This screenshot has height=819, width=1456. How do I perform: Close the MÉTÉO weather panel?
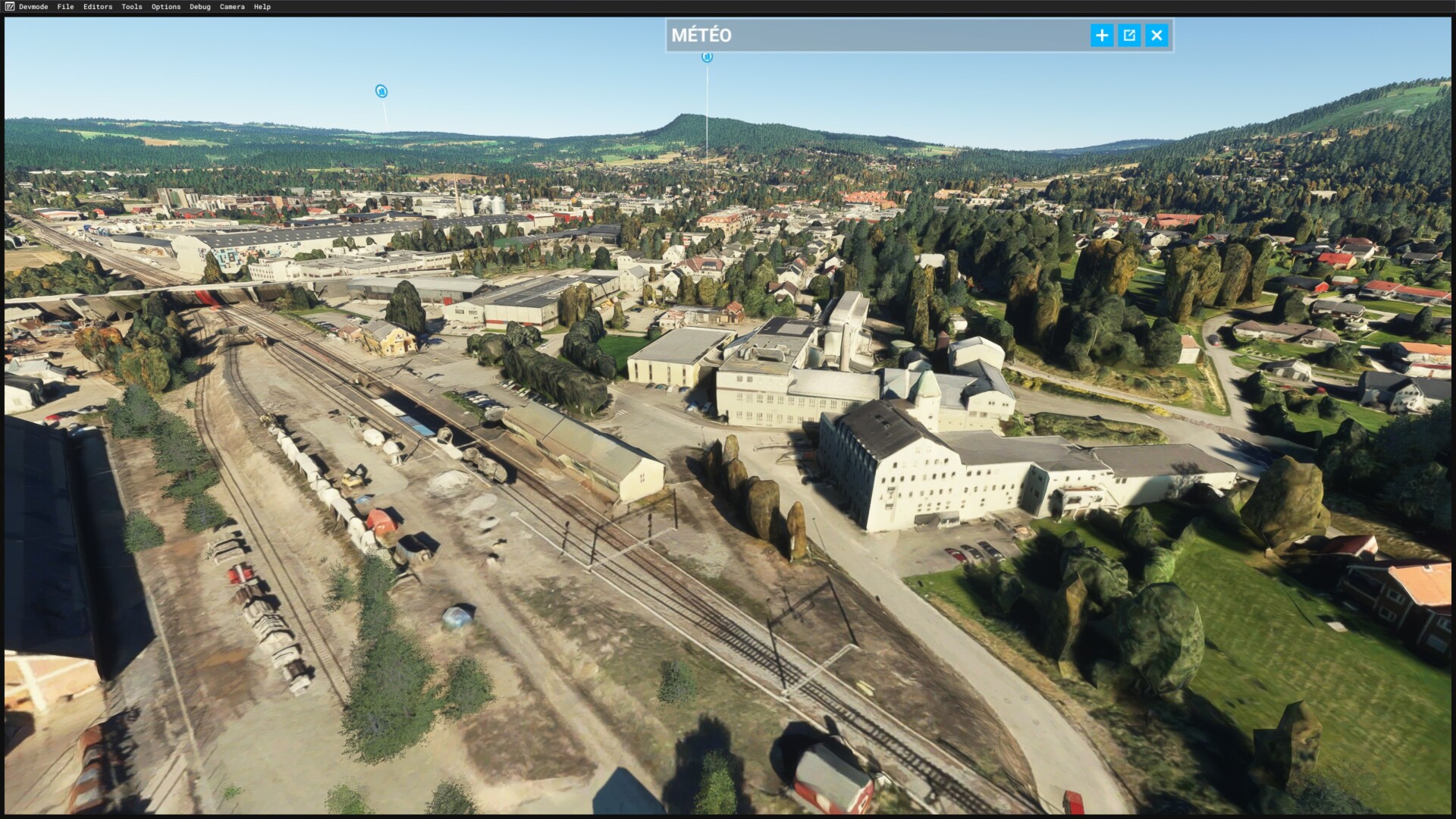coord(1156,35)
